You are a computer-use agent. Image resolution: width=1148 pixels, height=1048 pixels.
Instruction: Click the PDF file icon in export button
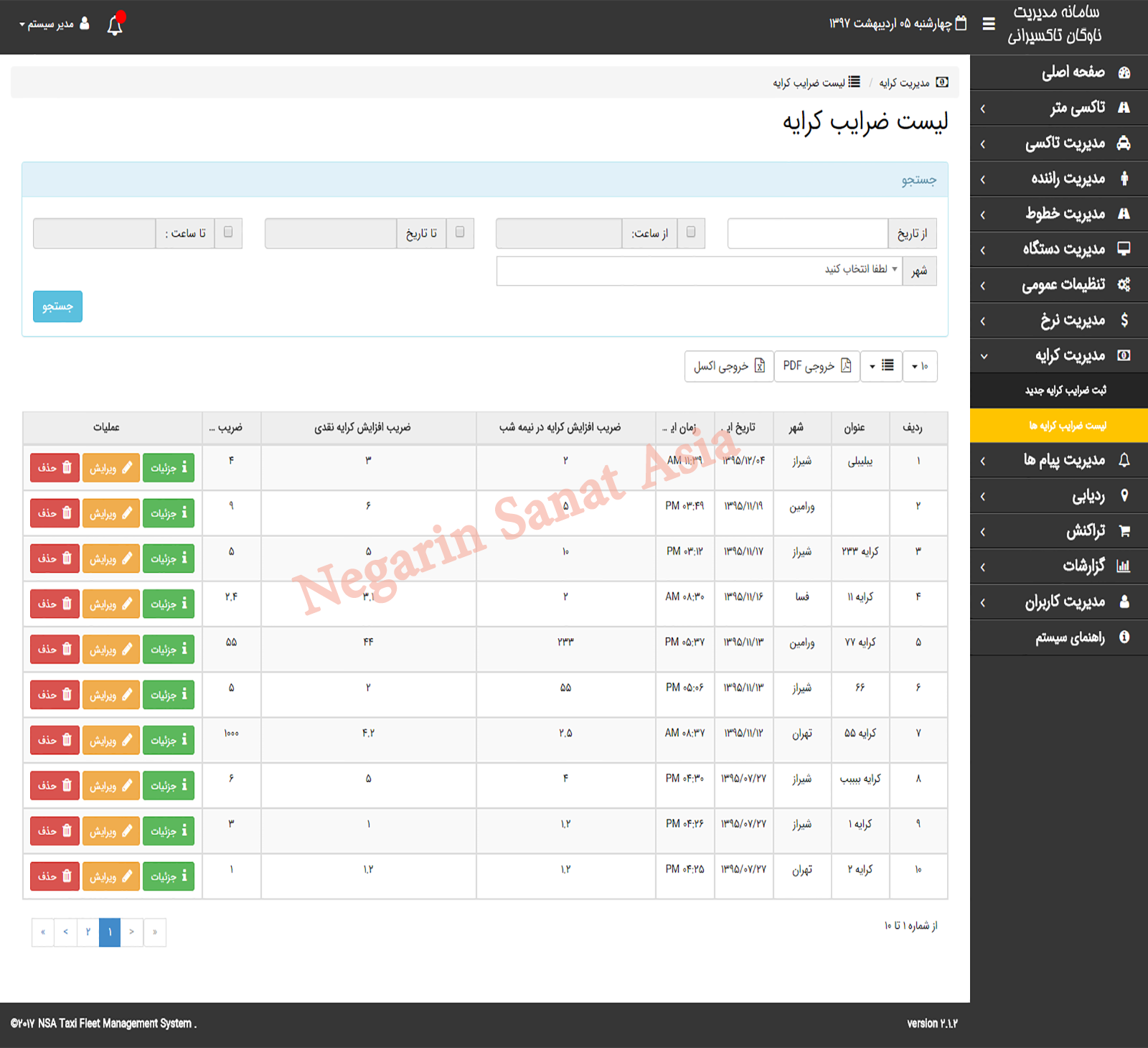(846, 365)
